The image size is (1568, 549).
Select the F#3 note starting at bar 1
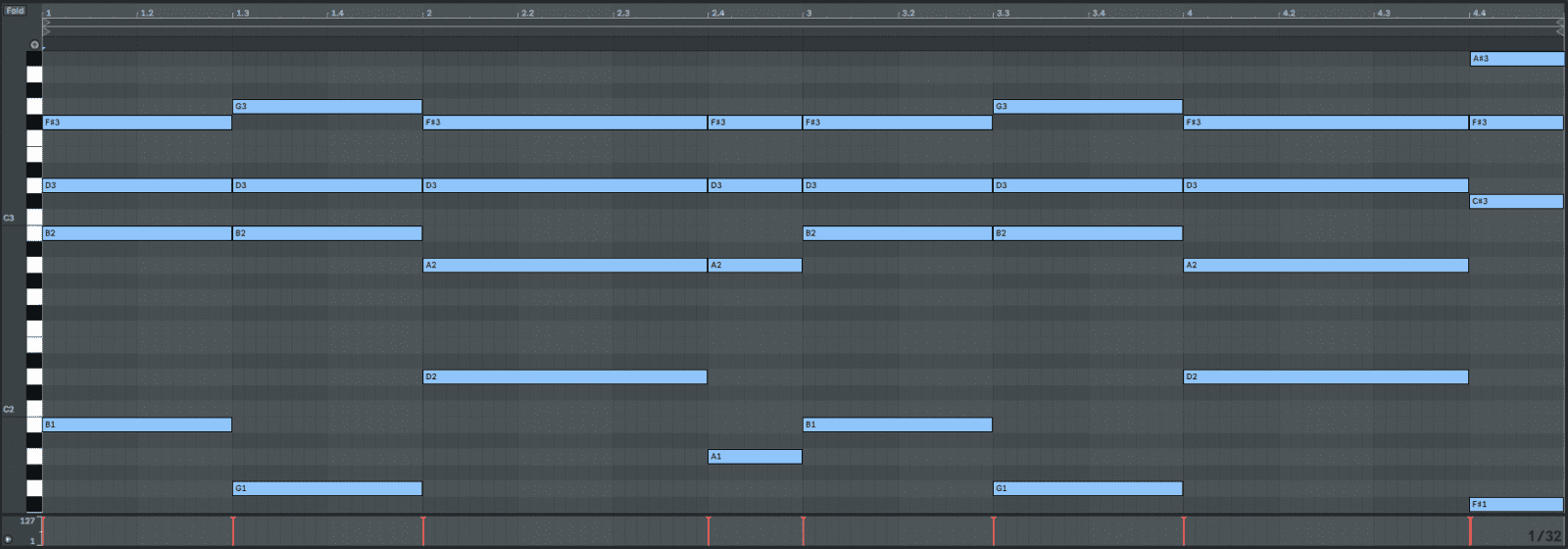137,123
